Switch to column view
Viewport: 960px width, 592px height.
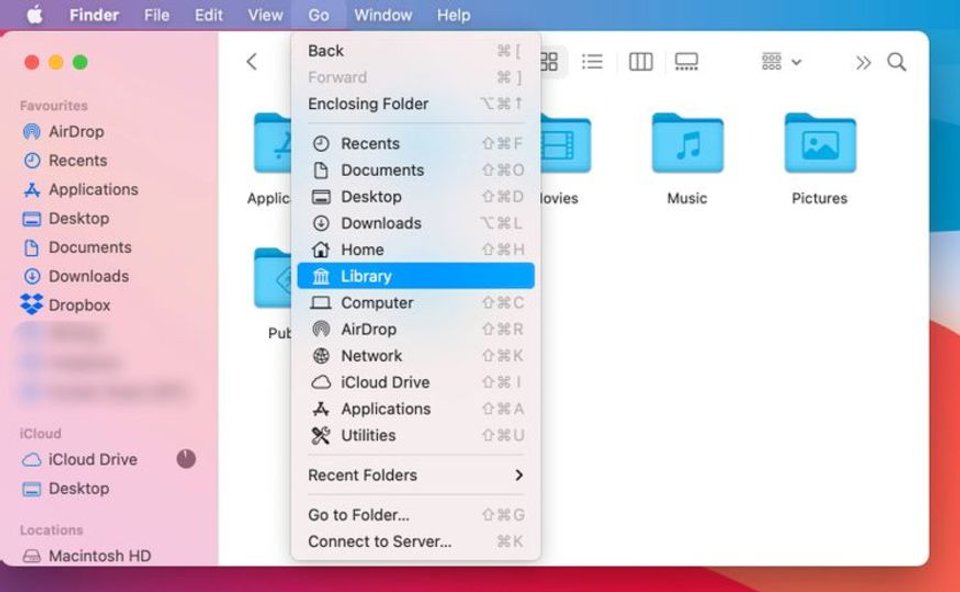[x=640, y=62]
